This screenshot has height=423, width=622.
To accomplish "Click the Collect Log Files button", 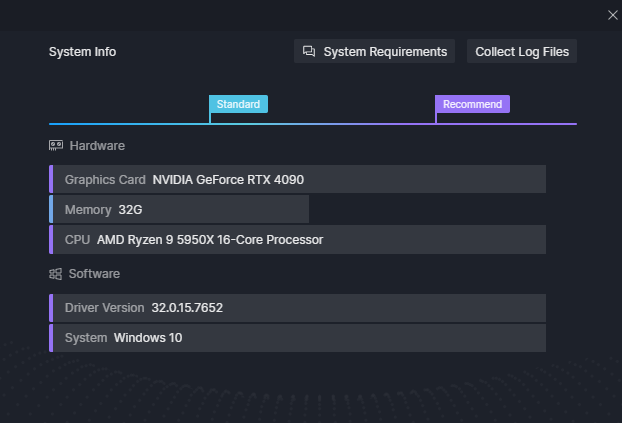I will 522,51.
